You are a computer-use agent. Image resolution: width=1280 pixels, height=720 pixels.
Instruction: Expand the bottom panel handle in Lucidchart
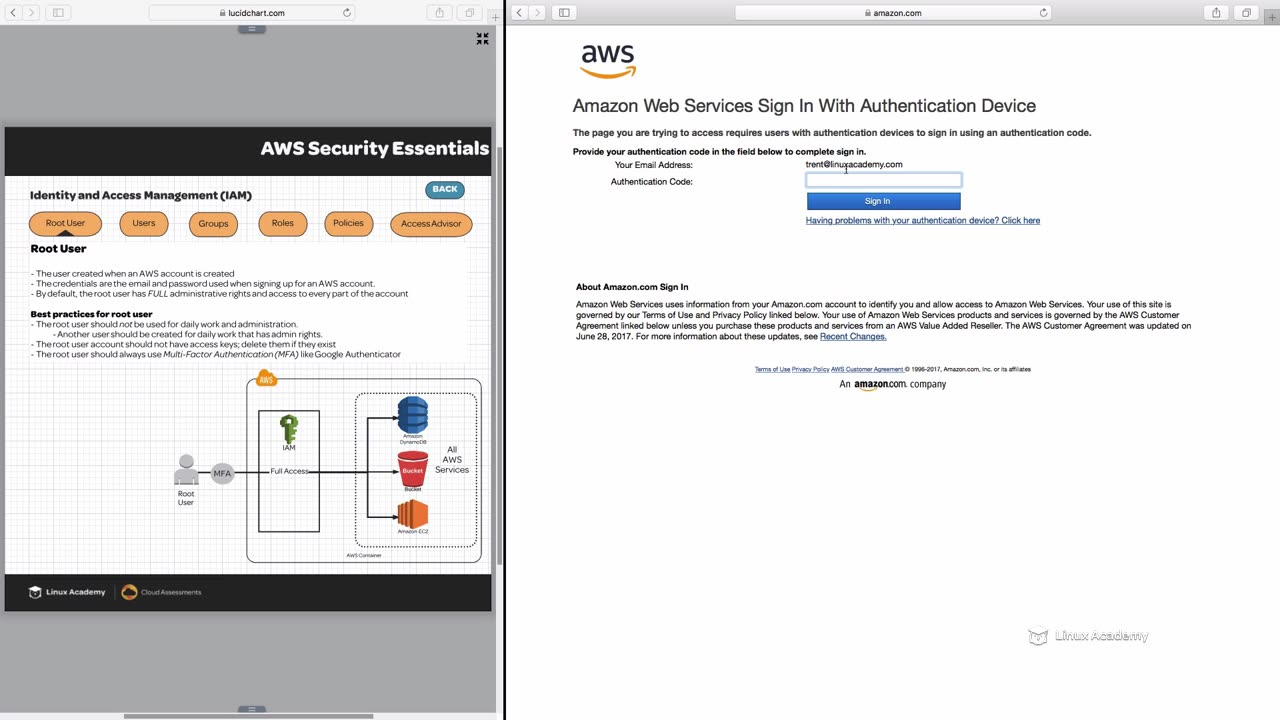pyautogui.click(x=251, y=709)
